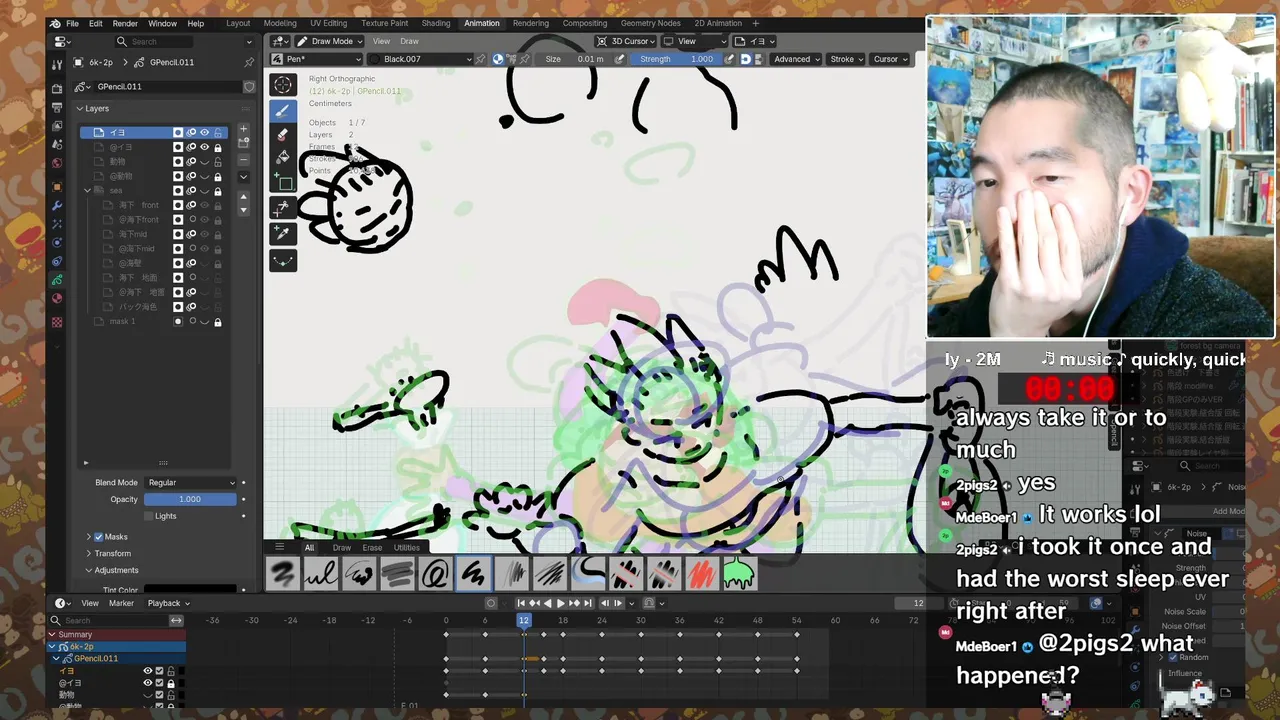The width and height of the screenshot is (1280, 720).
Task: Toggle visibility eye of @イヨ layer
Action: (205, 147)
